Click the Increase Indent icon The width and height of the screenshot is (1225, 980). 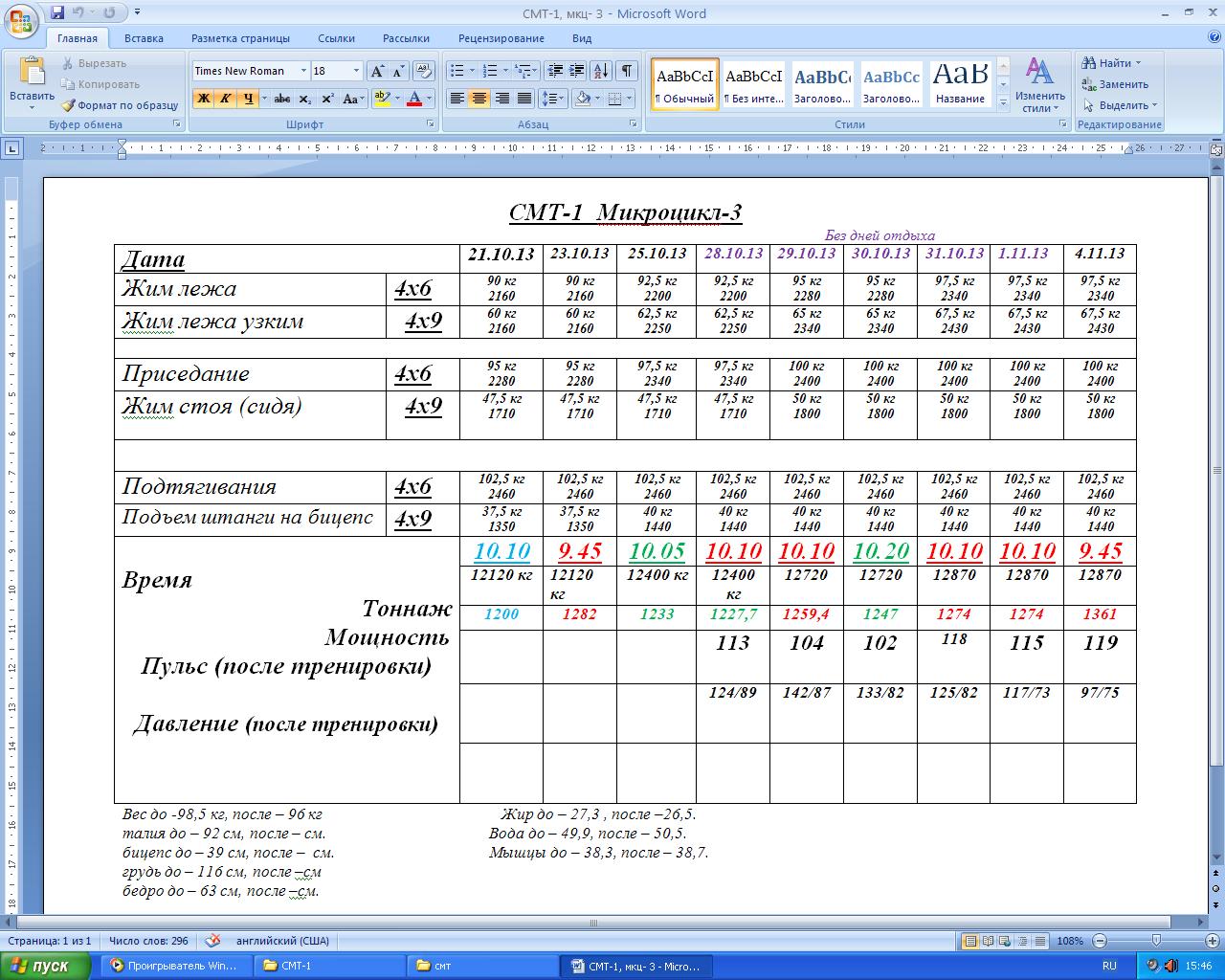click(577, 71)
